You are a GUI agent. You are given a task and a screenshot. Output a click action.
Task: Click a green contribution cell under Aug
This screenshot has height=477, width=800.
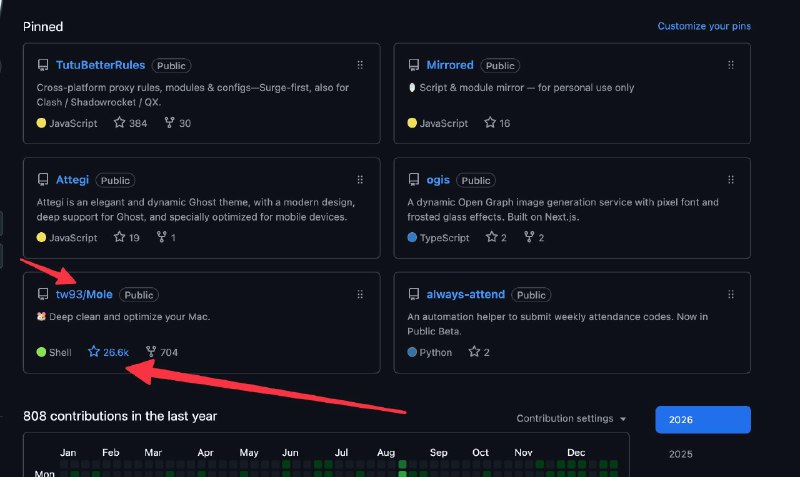tap(402, 464)
